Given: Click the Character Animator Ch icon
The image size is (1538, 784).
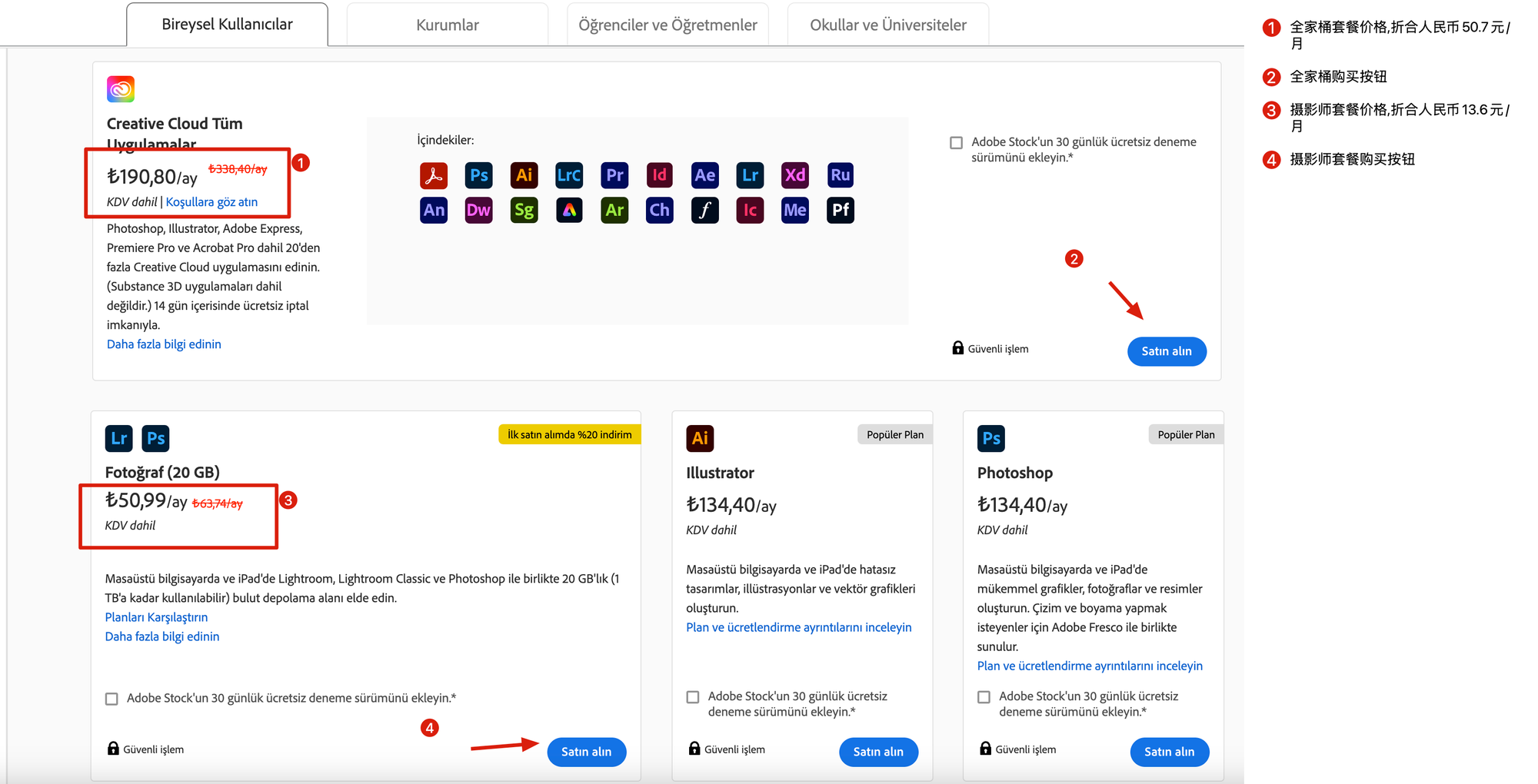Looking at the screenshot, I should 660,210.
